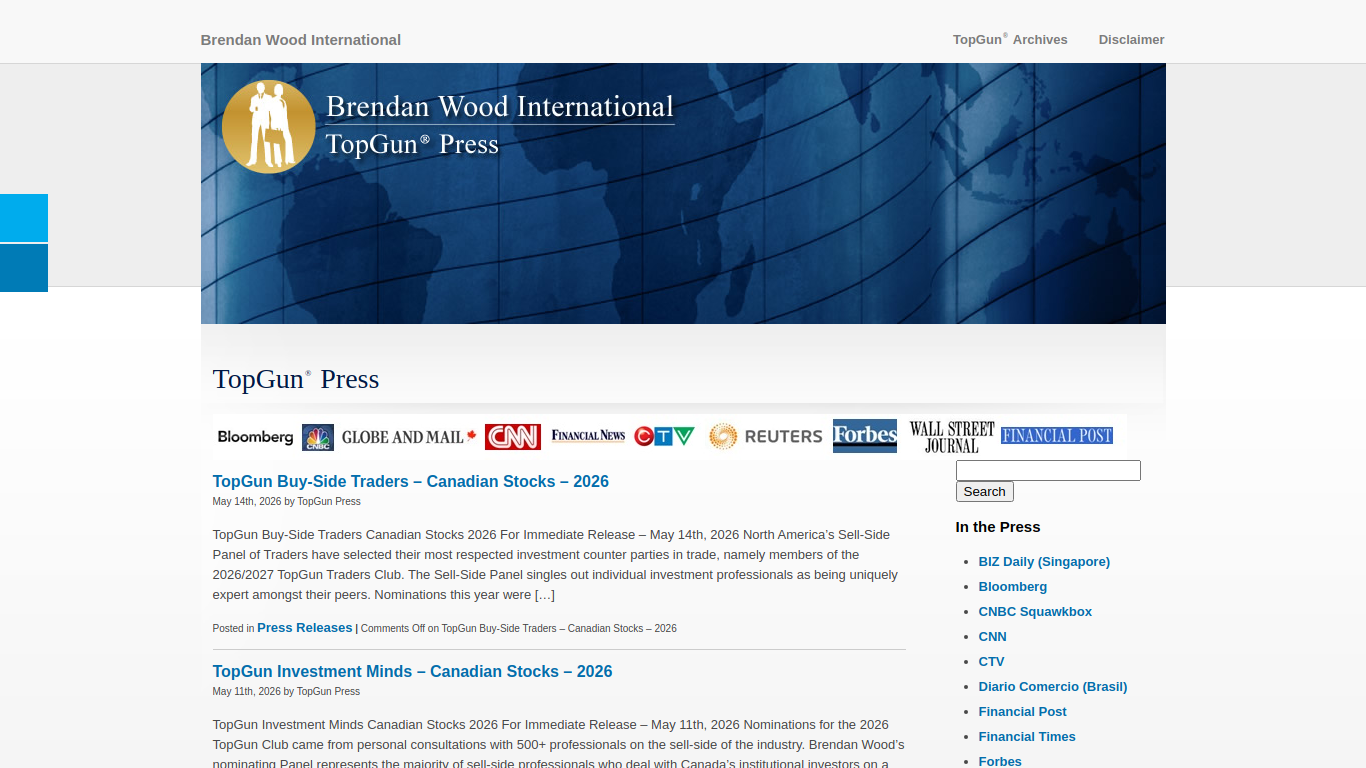
Task: Click the gold Brendan Wood International emblem
Action: tap(268, 127)
